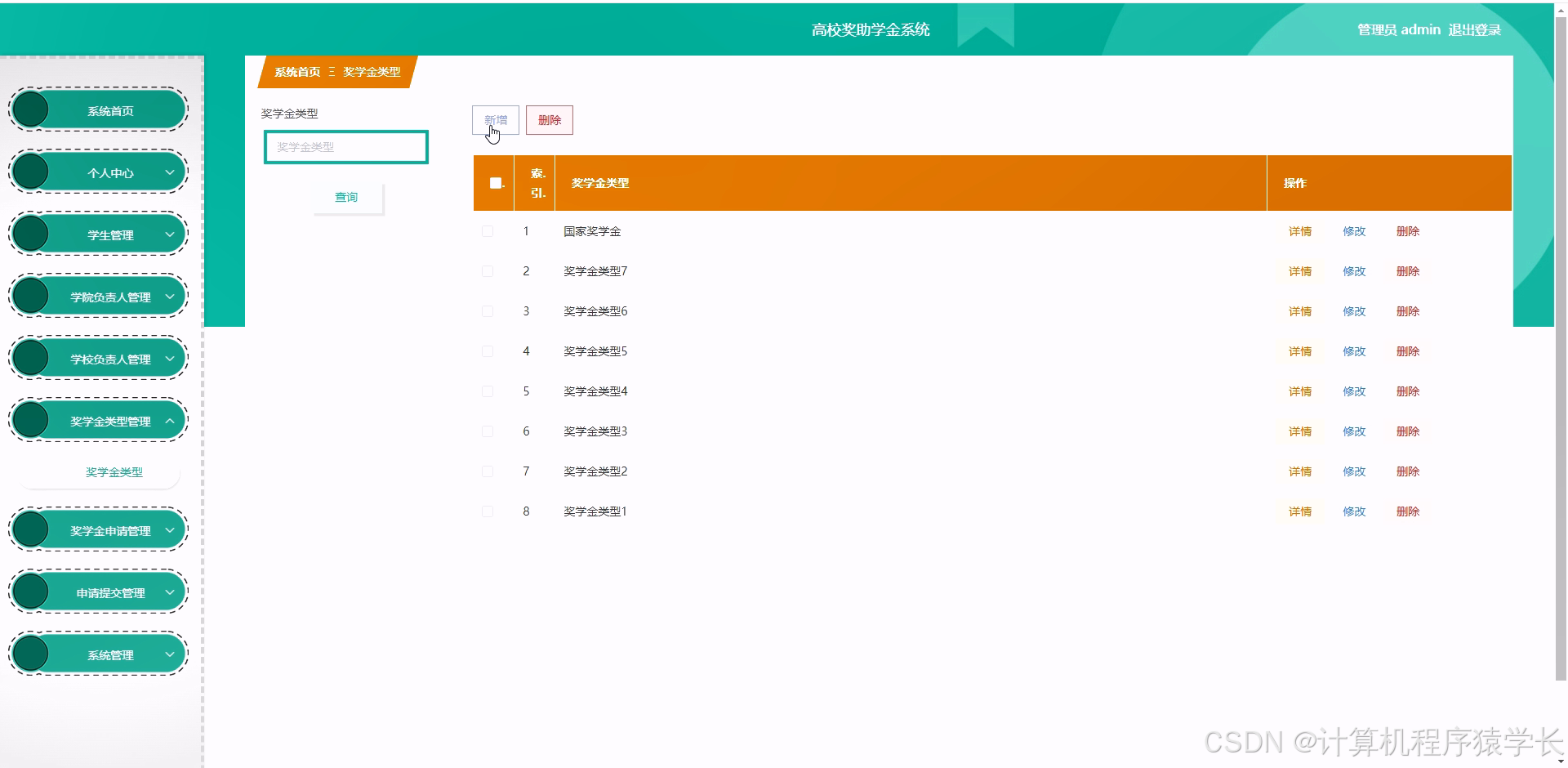
Task: Open 详情 for 奖学金类型3
Action: tap(1300, 431)
